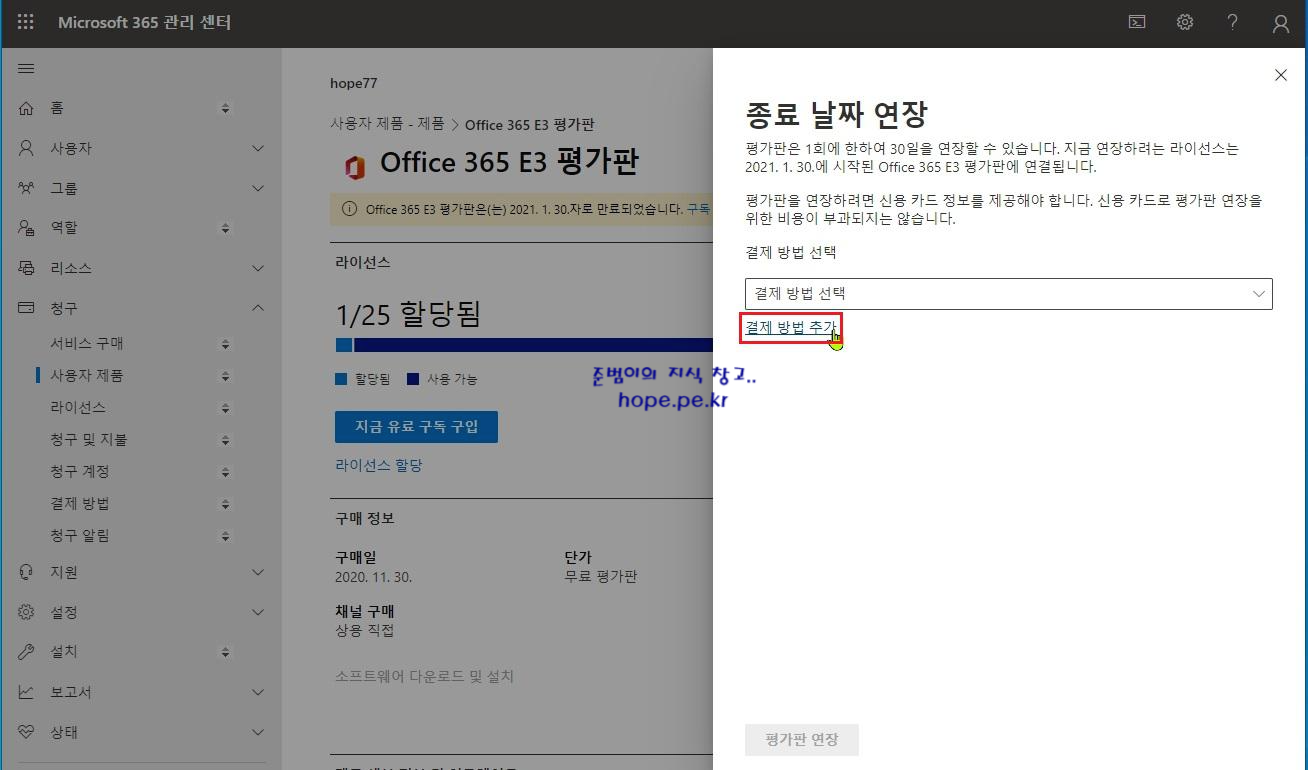The width and height of the screenshot is (1308, 770).
Task: Click the reorder handle on 라이선스 row
Action: 225,408
